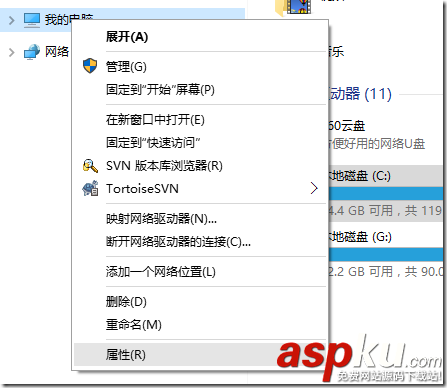447x388 pixels.
Task: Choose 固定到"快速访问" entry
Action: click(199, 143)
